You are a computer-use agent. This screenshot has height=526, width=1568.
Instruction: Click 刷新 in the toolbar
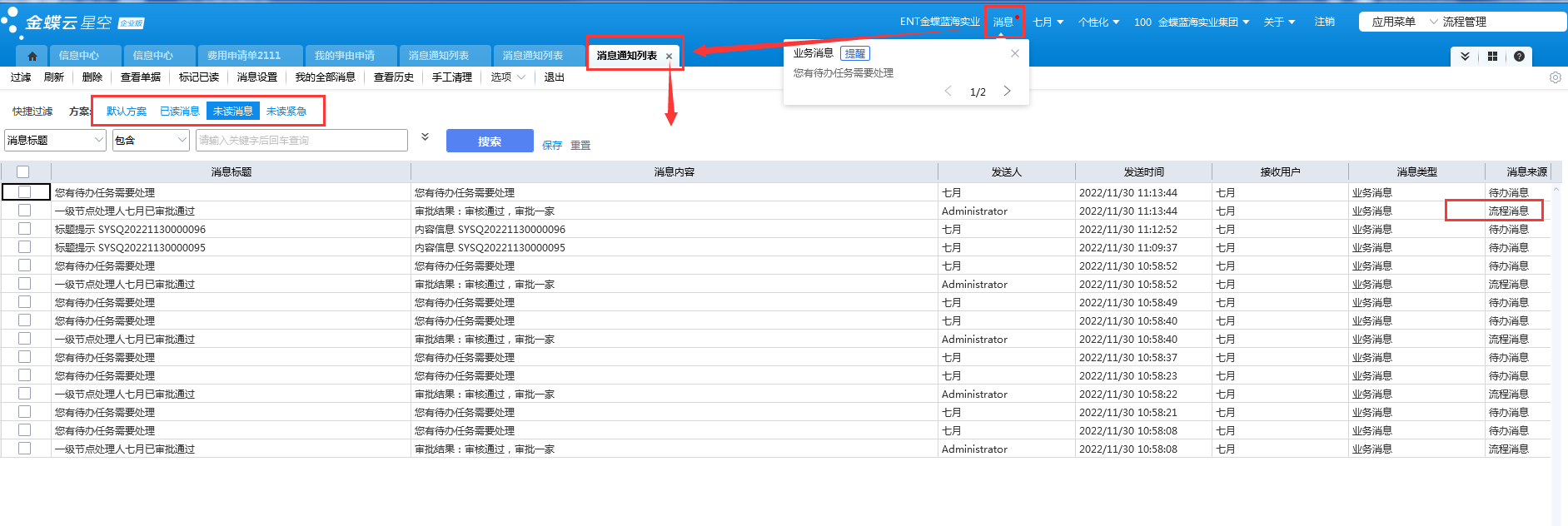point(54,77)
